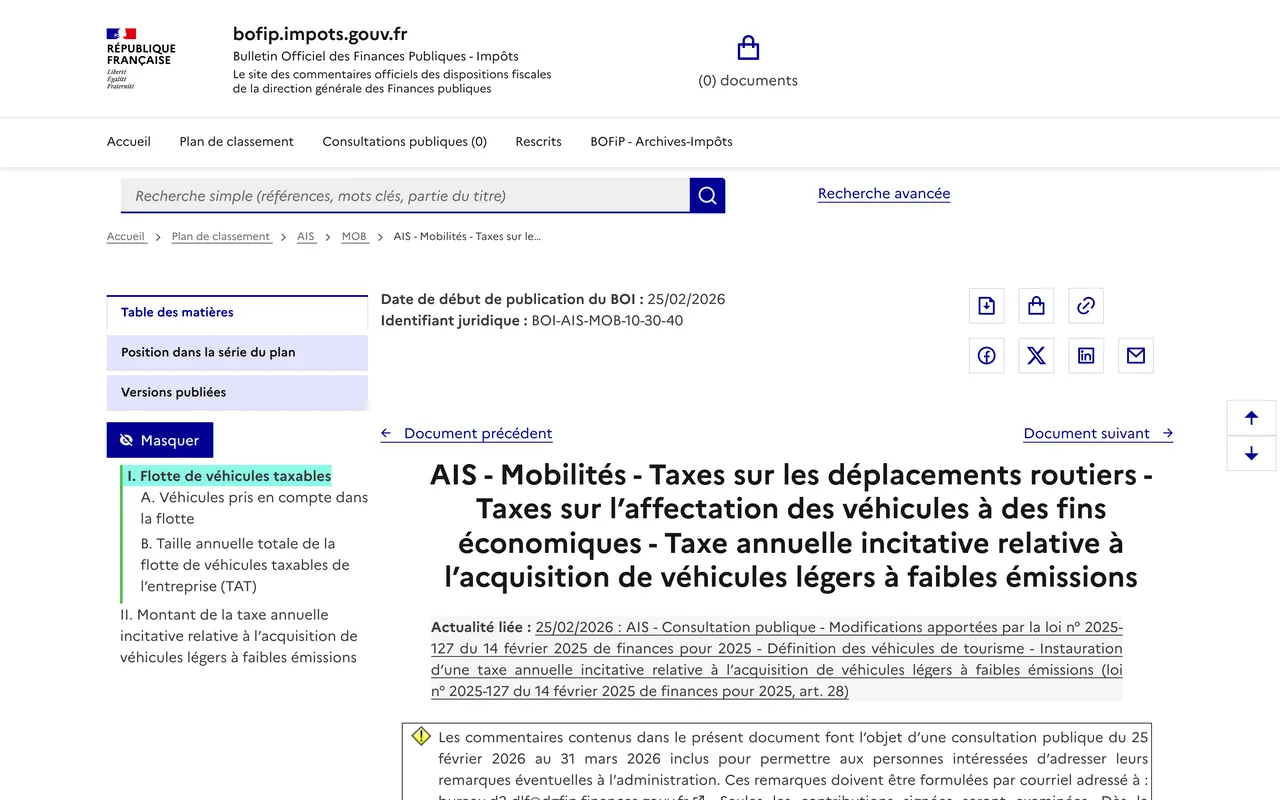
Task: Jump to top with up arrow
Action: 1251,418
